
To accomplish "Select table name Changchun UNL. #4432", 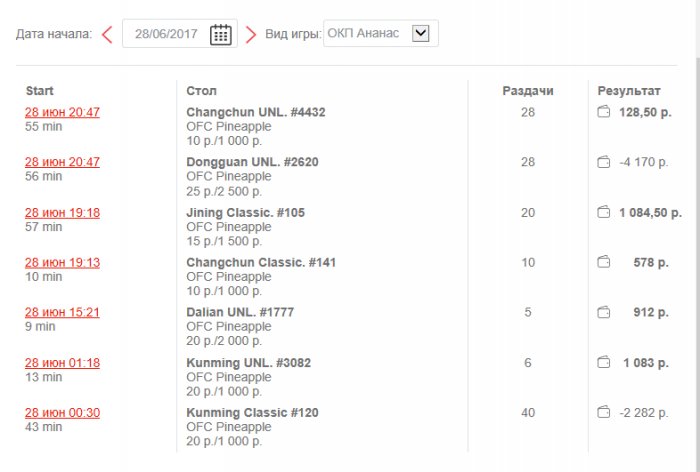I will 256,112.
